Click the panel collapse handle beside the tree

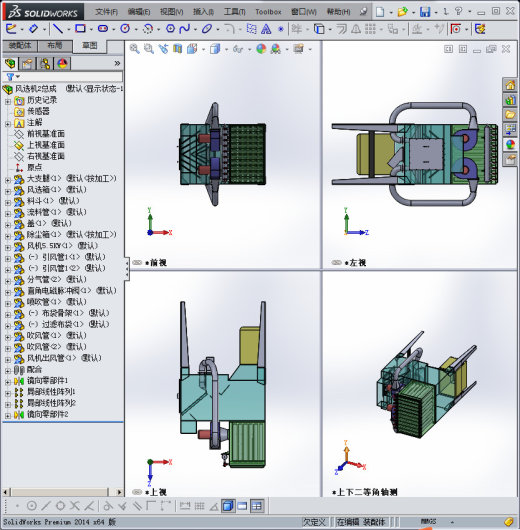pyautogui.click(x=127, y=269)
